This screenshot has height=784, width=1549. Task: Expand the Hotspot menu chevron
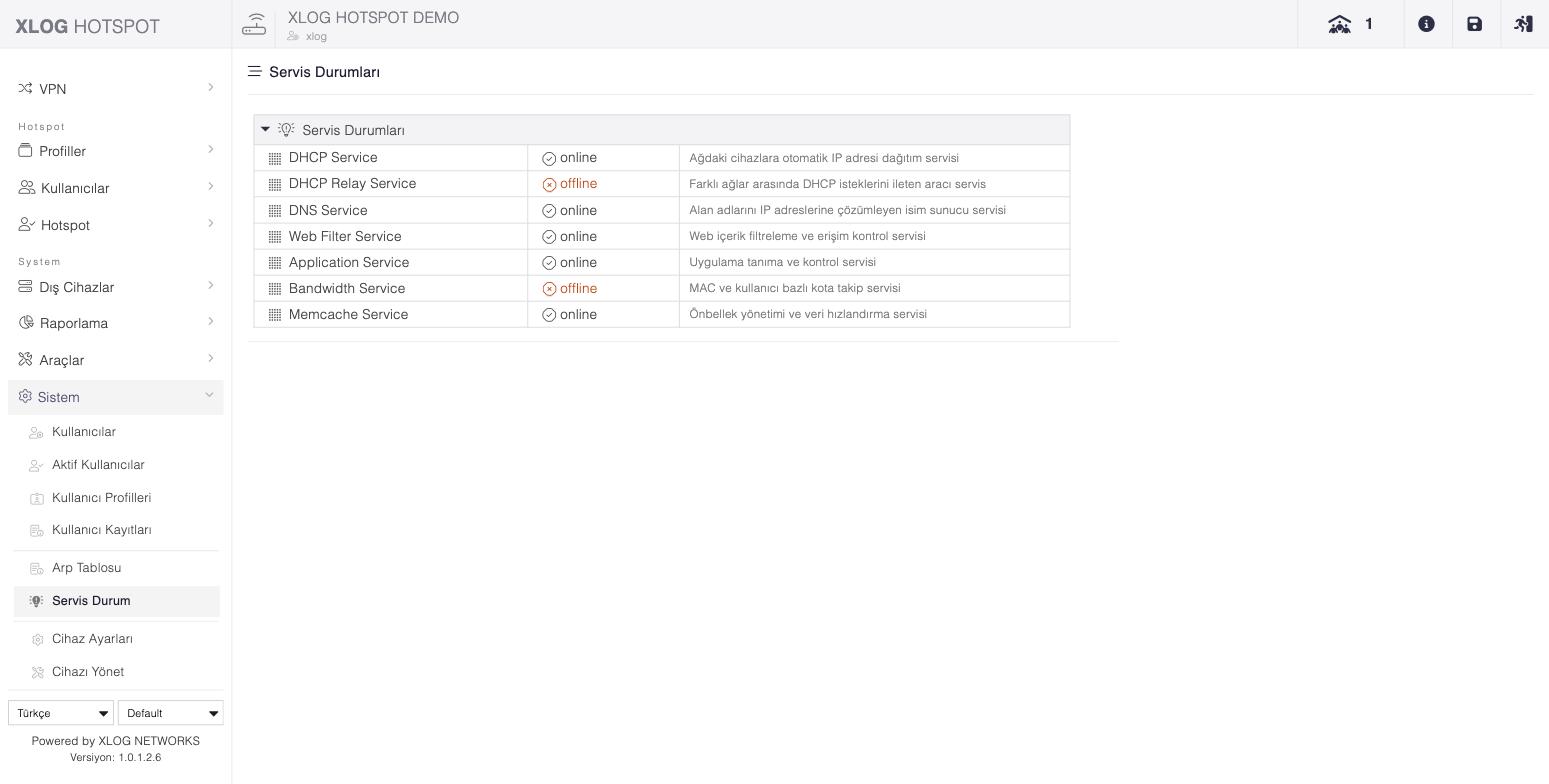(210, 224)
